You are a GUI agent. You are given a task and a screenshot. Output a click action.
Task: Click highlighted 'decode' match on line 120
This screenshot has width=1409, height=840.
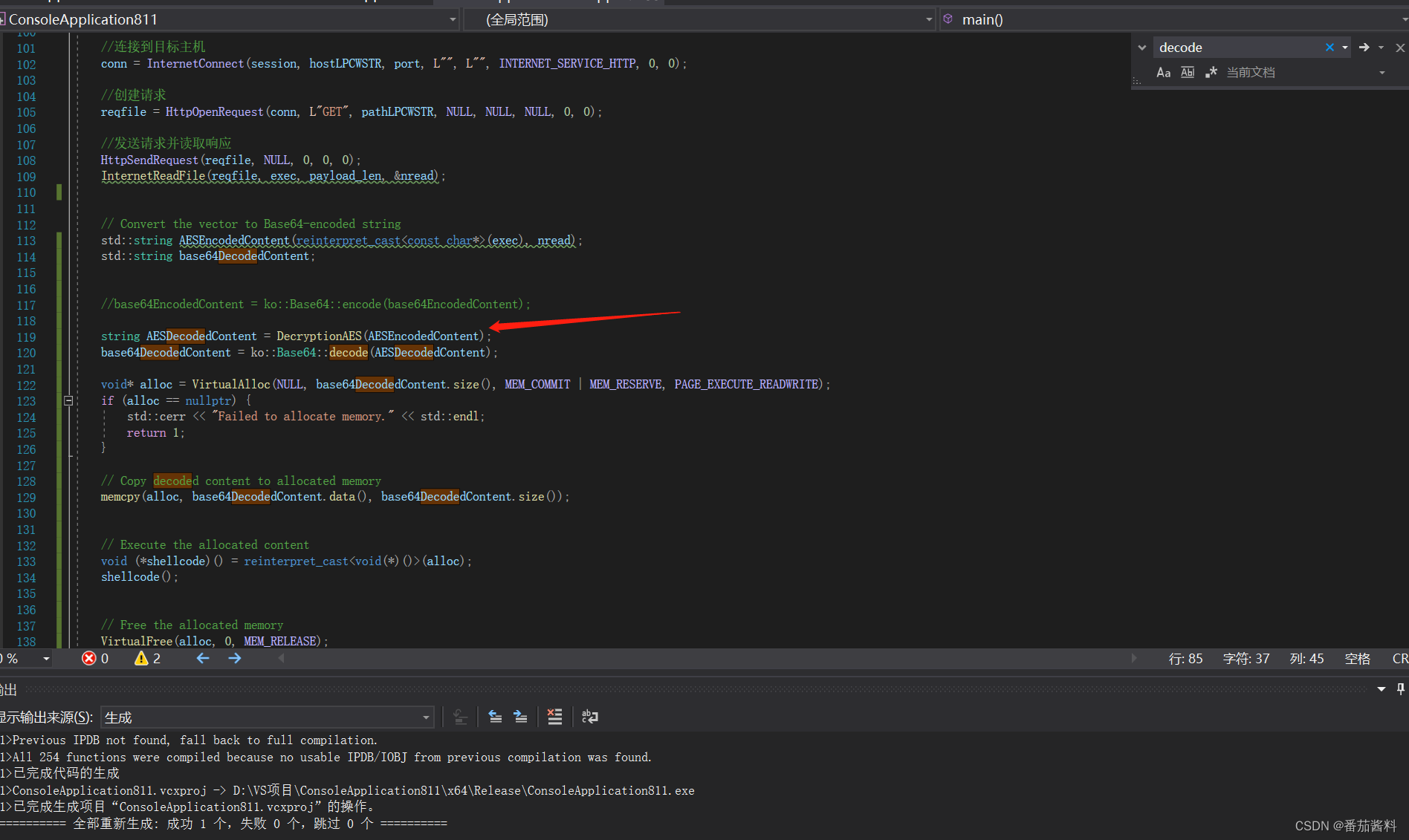point(349,353)
